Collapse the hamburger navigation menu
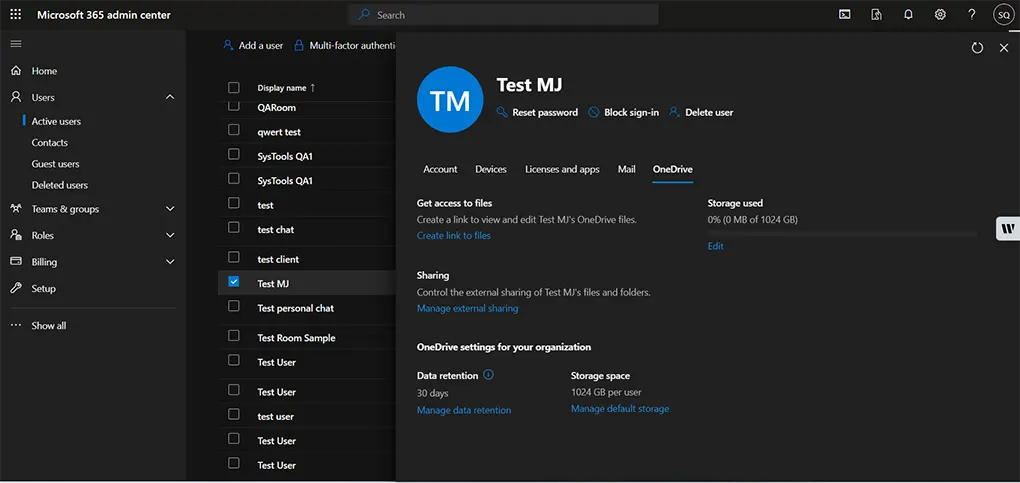This screenshot has height=483, width=1020. 16,44
